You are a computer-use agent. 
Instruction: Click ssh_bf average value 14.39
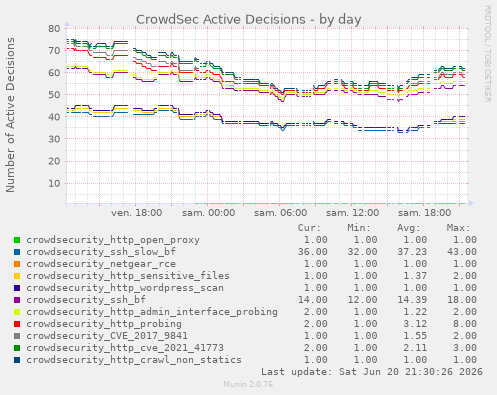pyautogui.click(x=412, y=300)
